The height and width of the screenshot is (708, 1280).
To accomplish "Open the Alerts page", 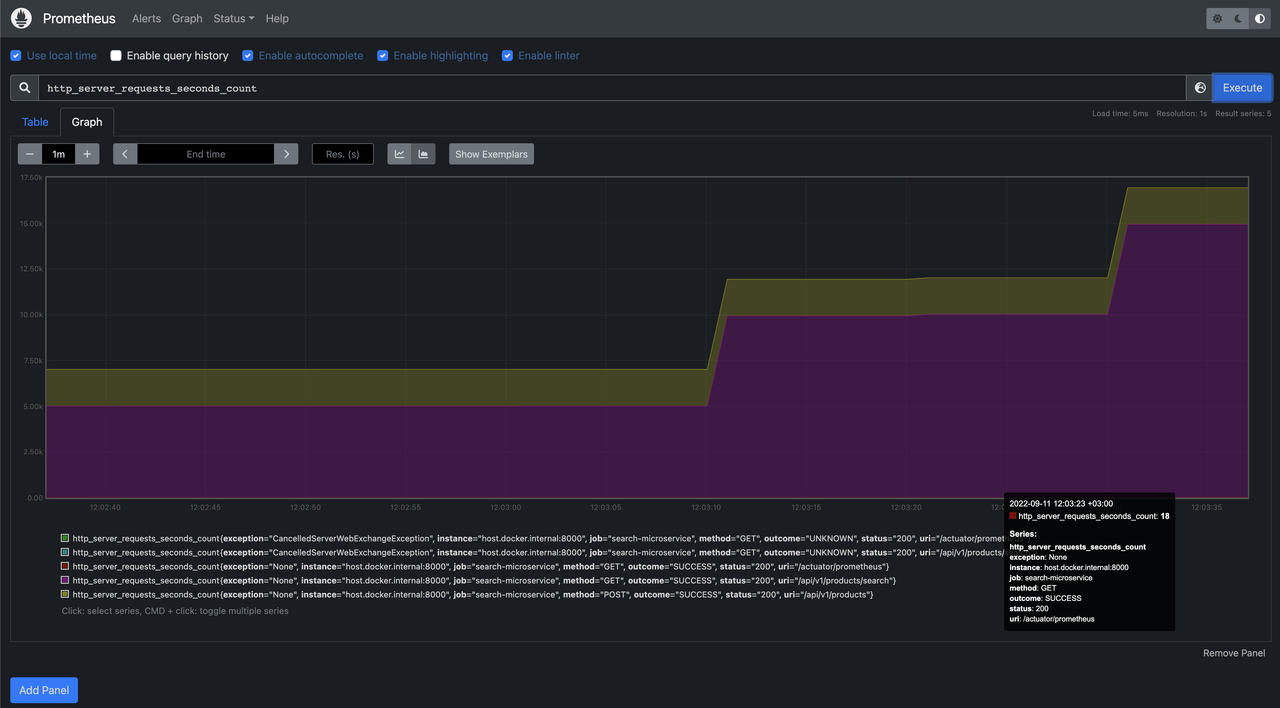I will click(146, 18).
